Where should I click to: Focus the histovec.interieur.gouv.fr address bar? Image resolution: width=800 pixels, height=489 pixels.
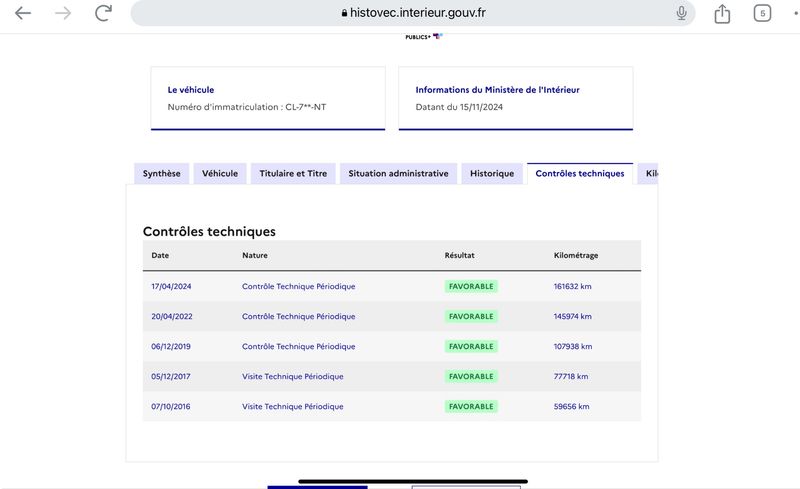point(413,13)
